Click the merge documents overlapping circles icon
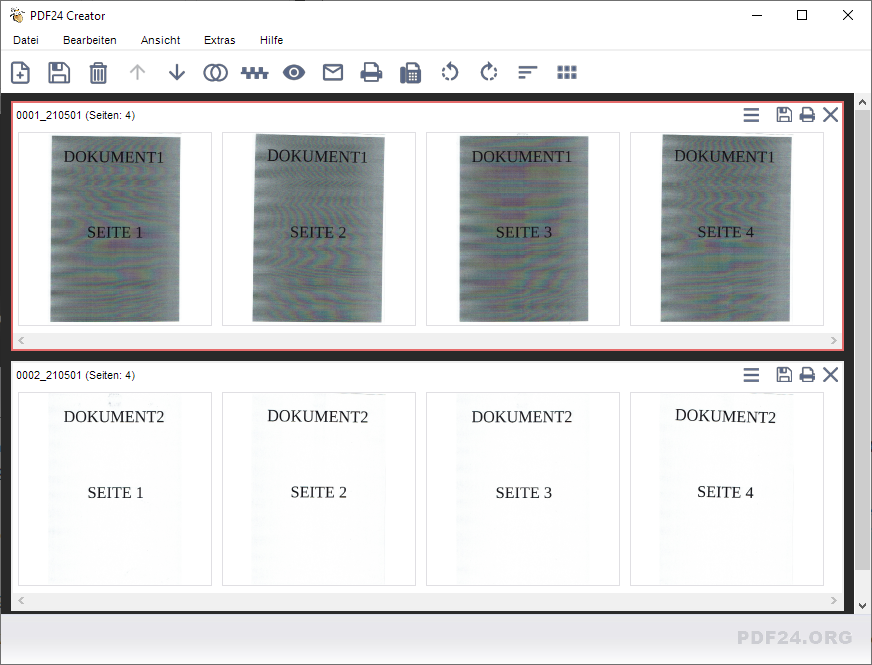The image size is (872, 665). 215,72
